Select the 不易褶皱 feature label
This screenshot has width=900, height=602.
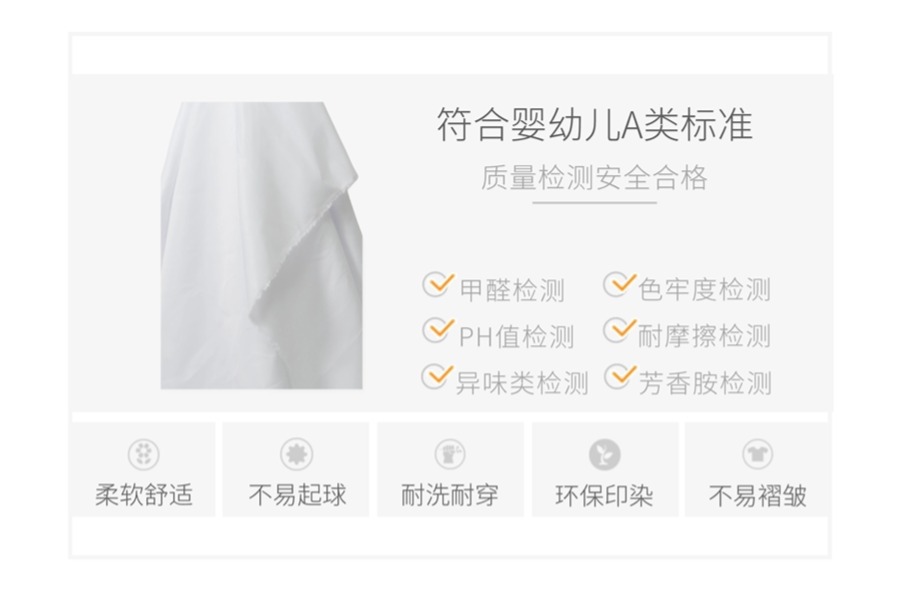point(758,495)
